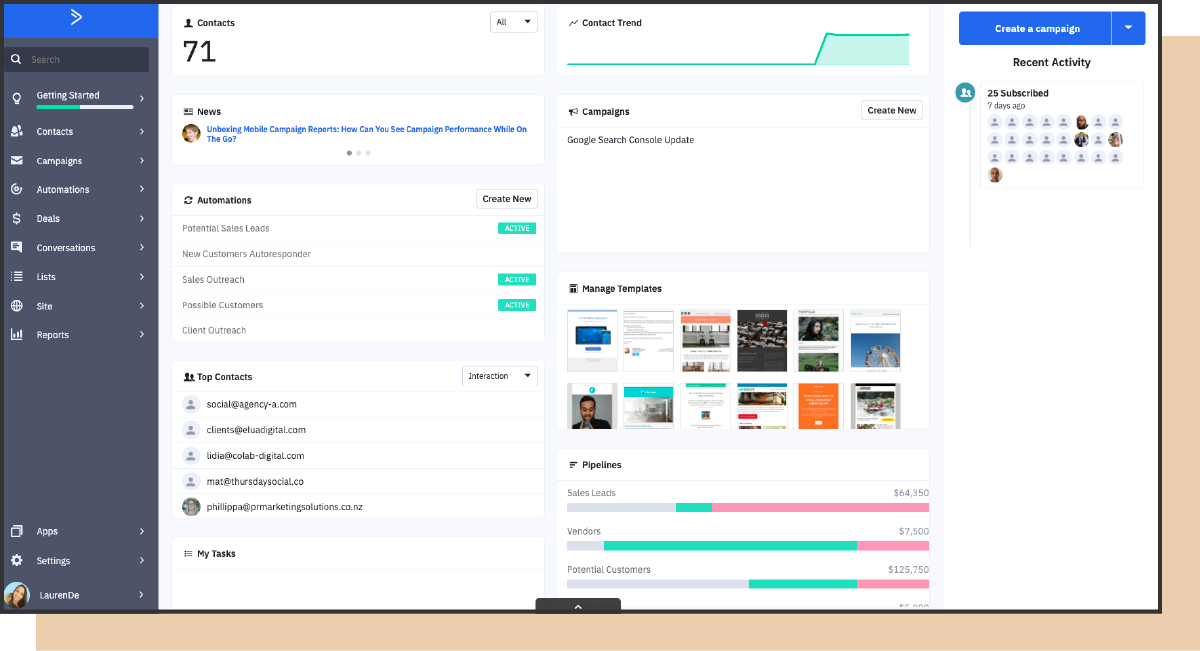Open Site using the globe icon

[18, 305]
